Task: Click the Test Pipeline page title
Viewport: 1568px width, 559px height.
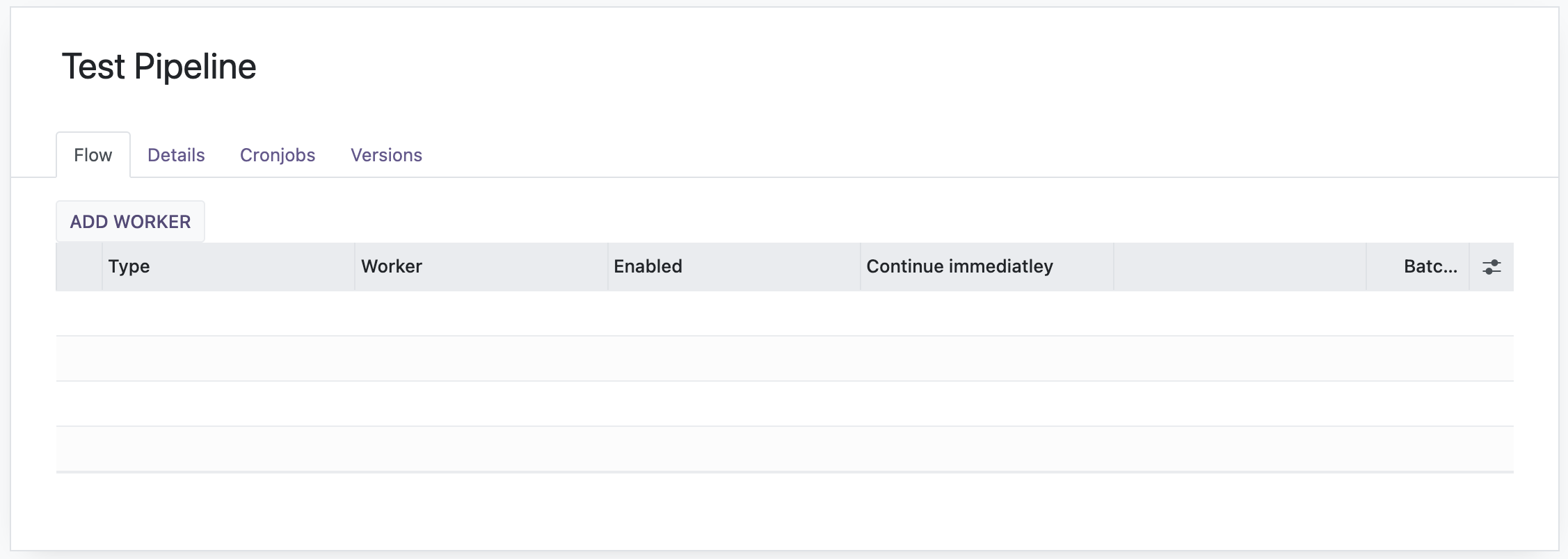Action: [x=159, y=67]
